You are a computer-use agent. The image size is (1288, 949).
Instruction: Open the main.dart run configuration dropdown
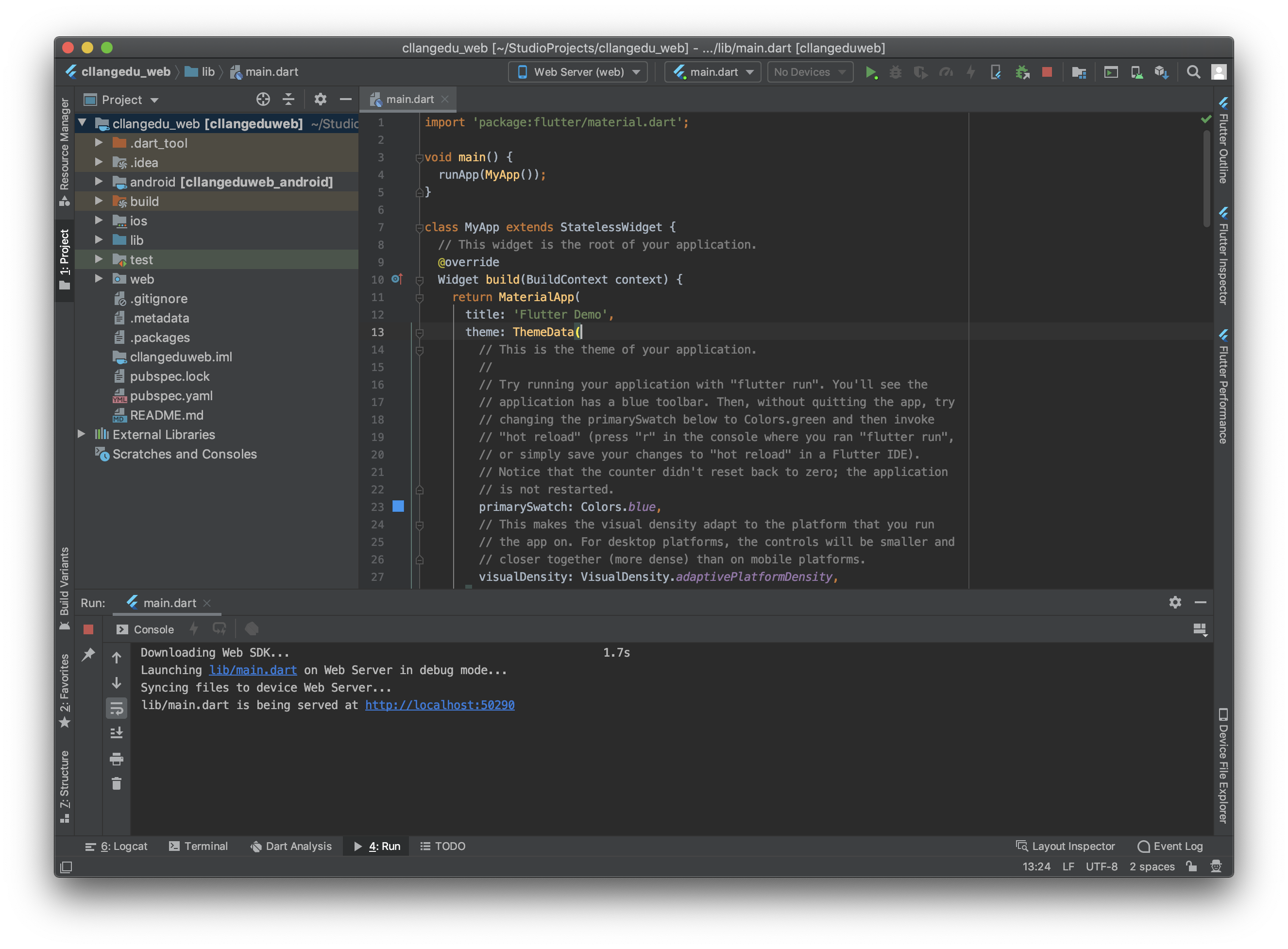[x=713, y=72]
